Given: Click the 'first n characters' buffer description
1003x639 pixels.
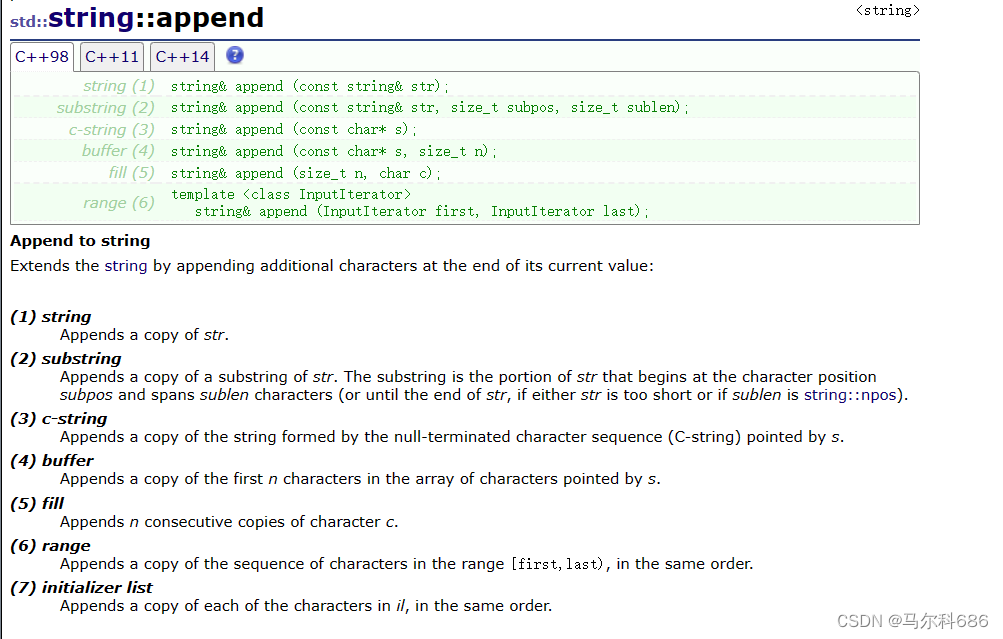Looking at the screenshot, I should (x=360, y=479).
